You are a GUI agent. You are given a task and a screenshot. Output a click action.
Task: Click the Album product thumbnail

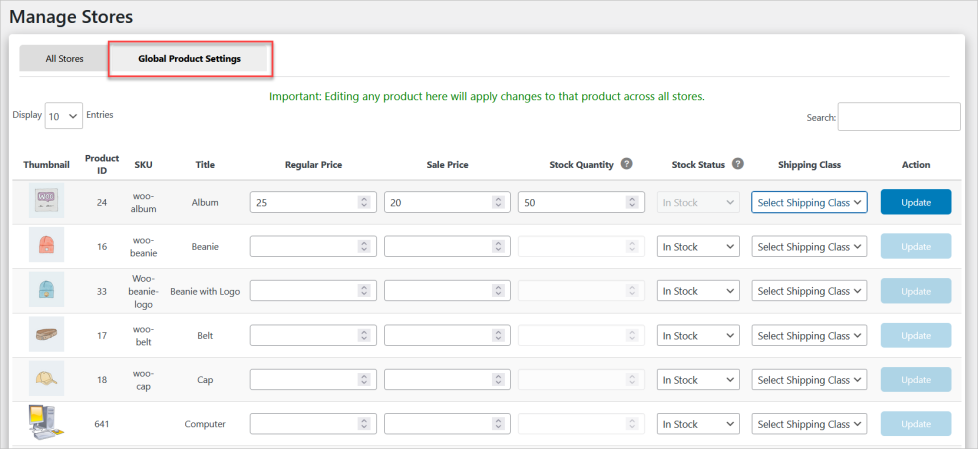[x=46, y=201]
